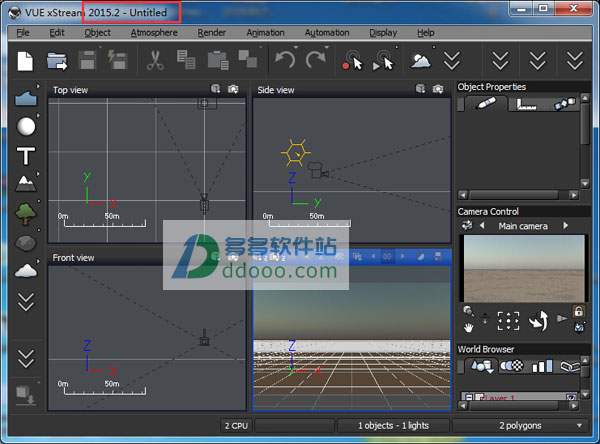The image size is (600, 444).
Task: Expand second top toolbar double chevrons
Action: [501, 60]
